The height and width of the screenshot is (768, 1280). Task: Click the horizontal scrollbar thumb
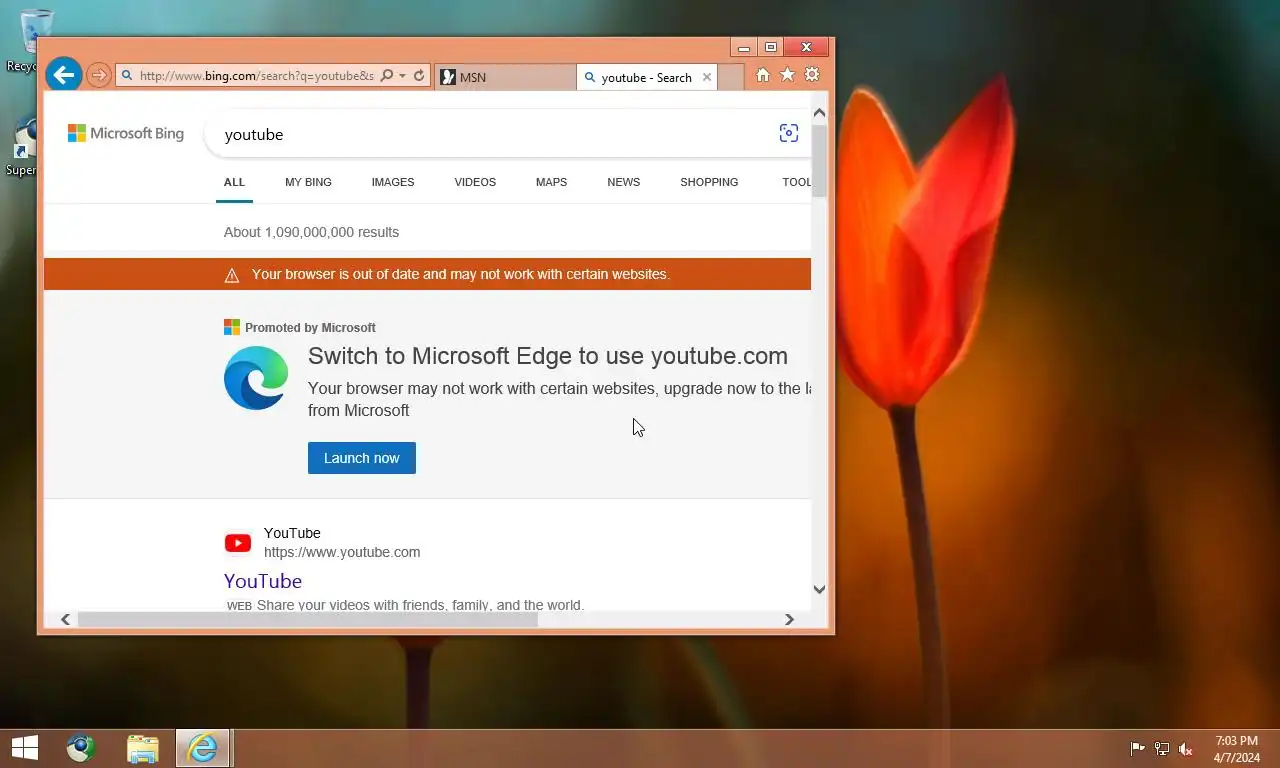(x=308, y=620)
